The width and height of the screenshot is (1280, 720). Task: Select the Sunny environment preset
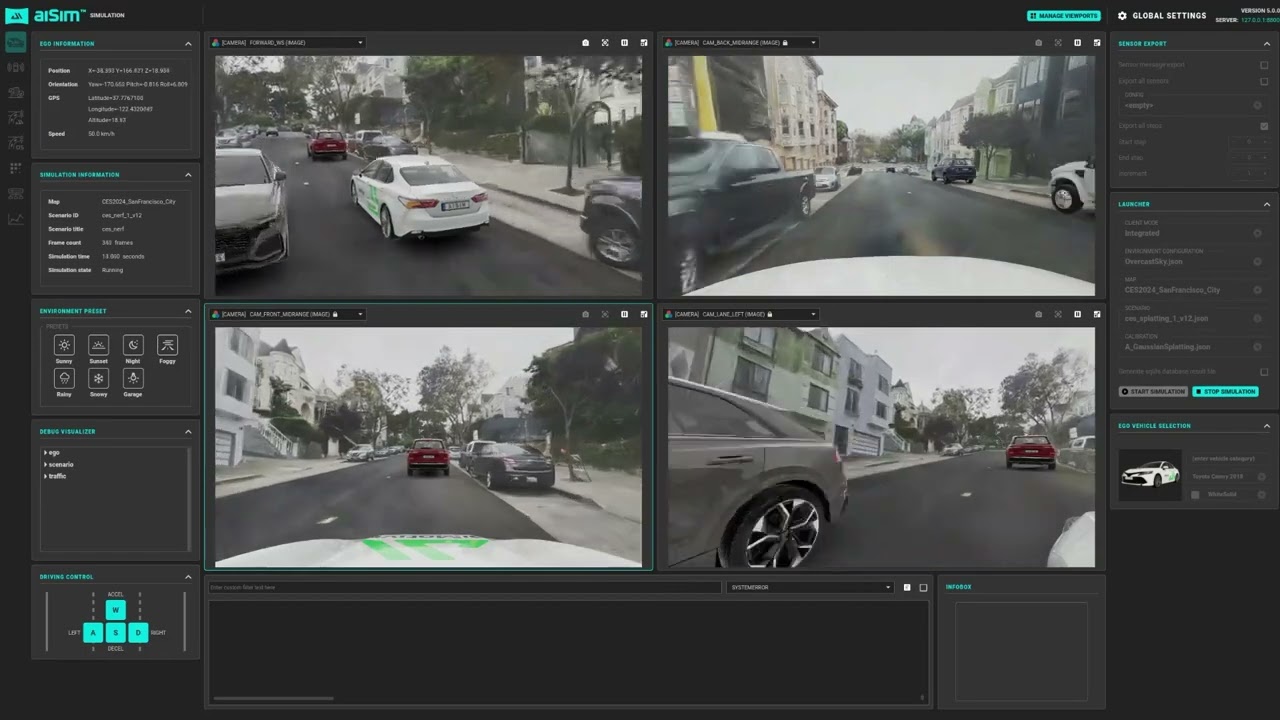(x=64, y=345)
